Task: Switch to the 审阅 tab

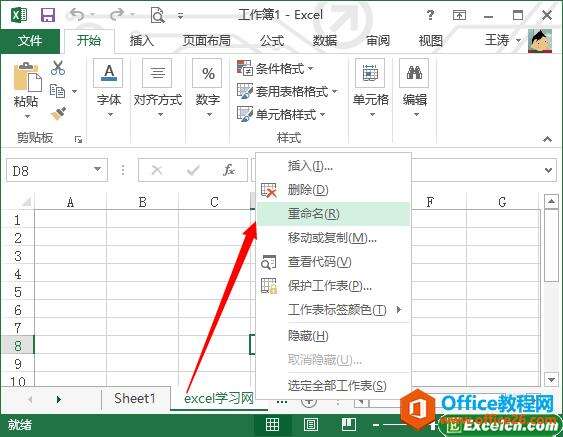Action: [x=378, y=41]
